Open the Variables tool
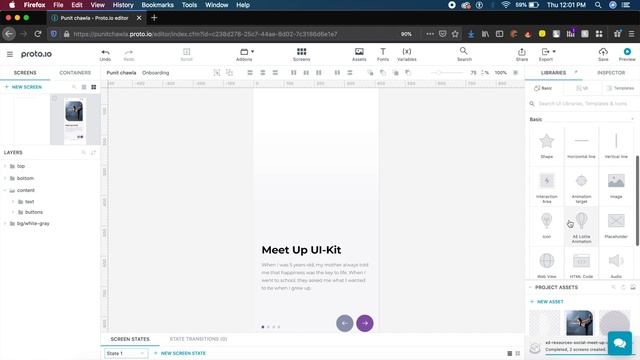 [407, 51]
